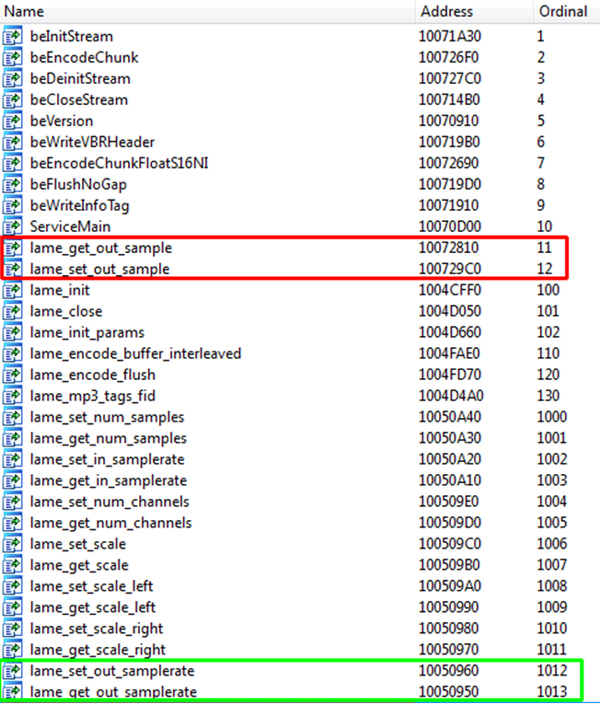Select the lame_get_scale_right function name
This screenshot has width=600, height=705.
coord(98,650)
